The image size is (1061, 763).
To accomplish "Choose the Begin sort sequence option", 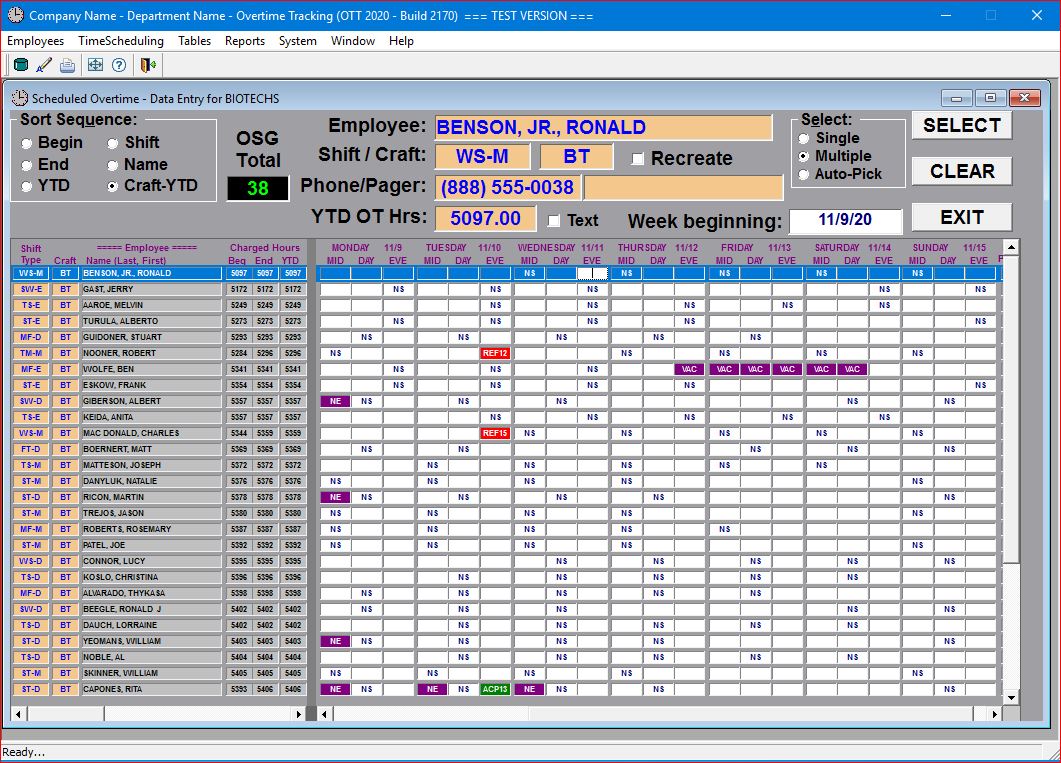I will tap(27, 143).
